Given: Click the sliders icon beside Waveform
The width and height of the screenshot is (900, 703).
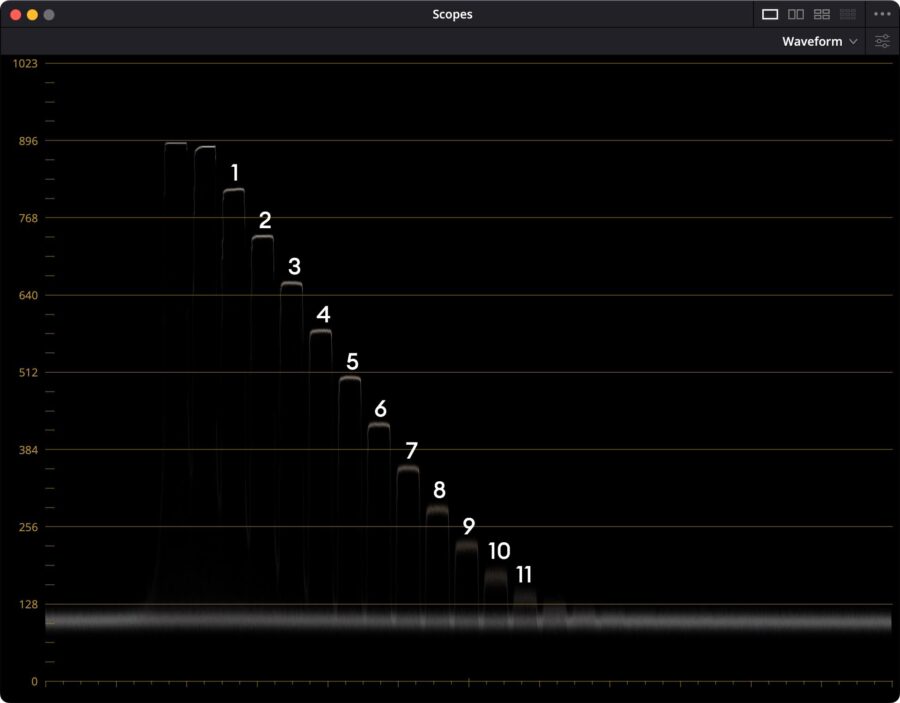Looking at the screenshot, I should pos(882,41).
